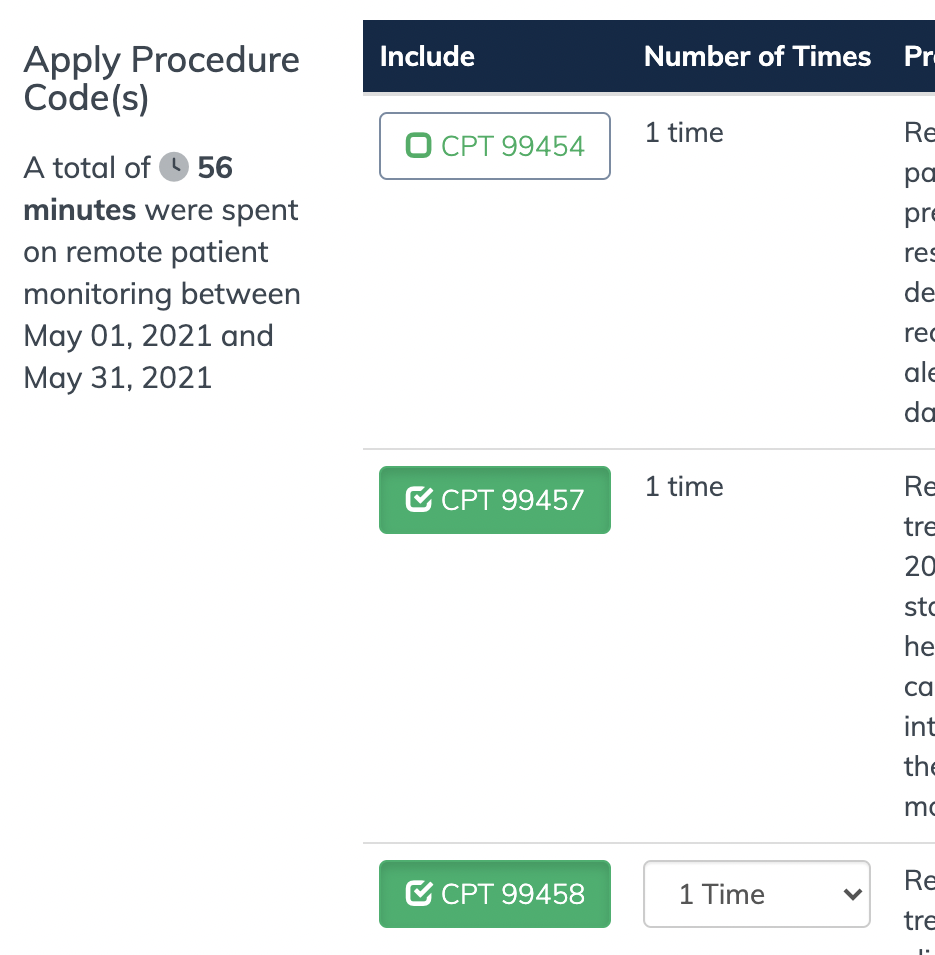Viewport: 935px width, 955px height.
Task: Uncheck the checkmark icon in CPT 99457
Action: [418, 500]
